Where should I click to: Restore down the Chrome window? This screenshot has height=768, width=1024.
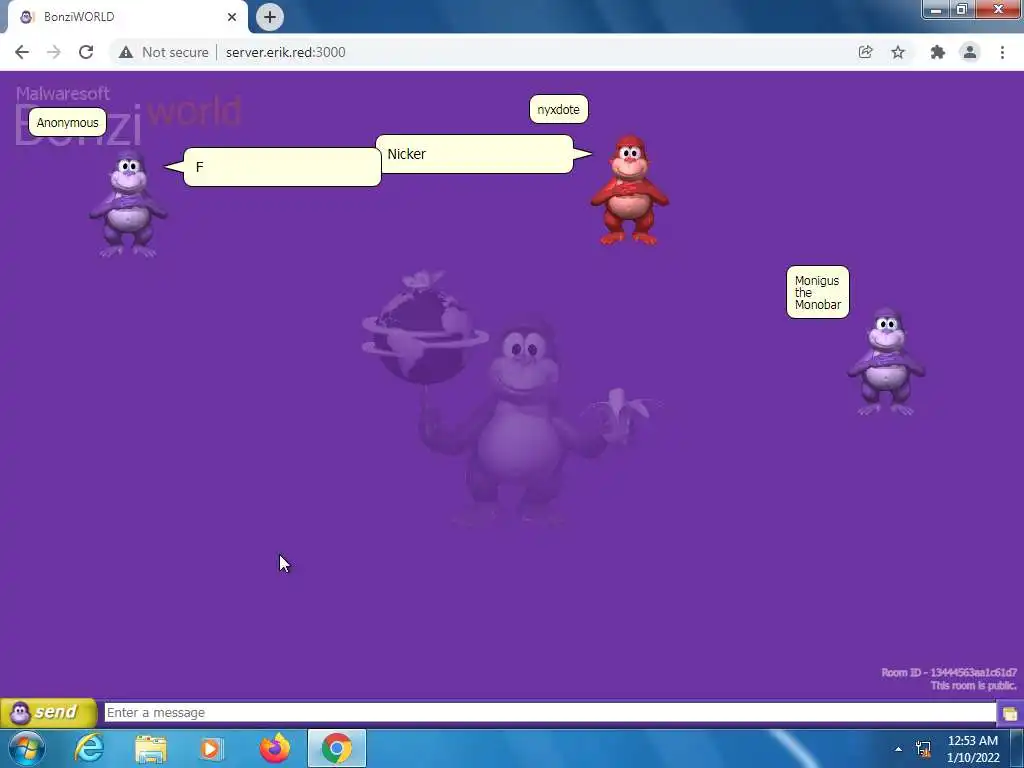(x=961, y=9)
